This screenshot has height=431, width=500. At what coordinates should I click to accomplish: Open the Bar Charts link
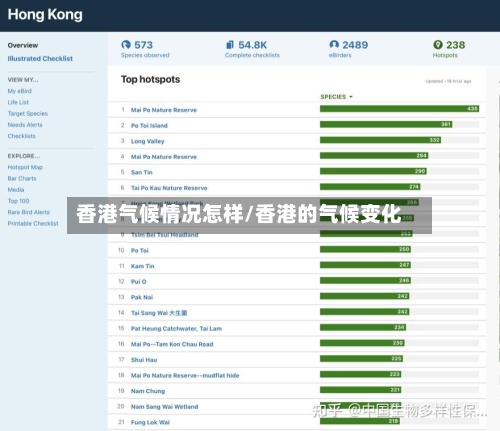22,179
